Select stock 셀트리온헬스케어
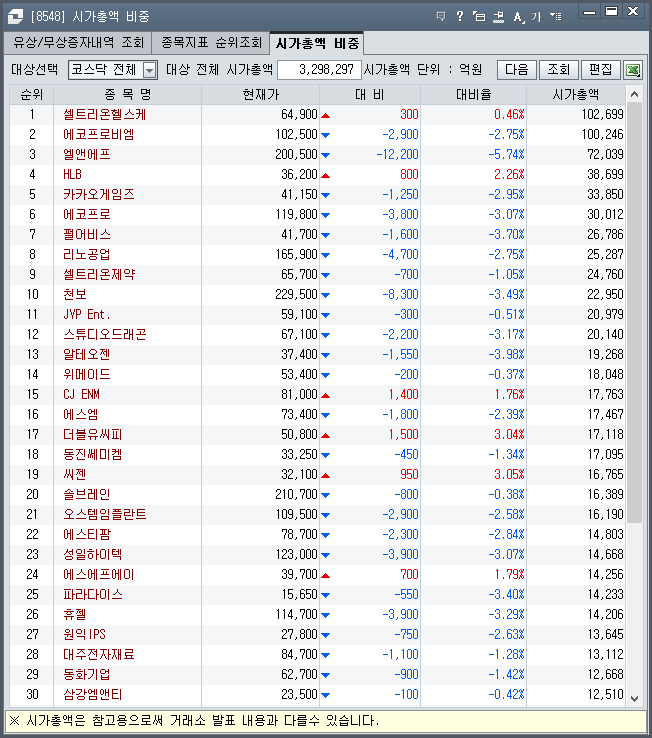This screenshot has height=738, width=652. point(105,114)
